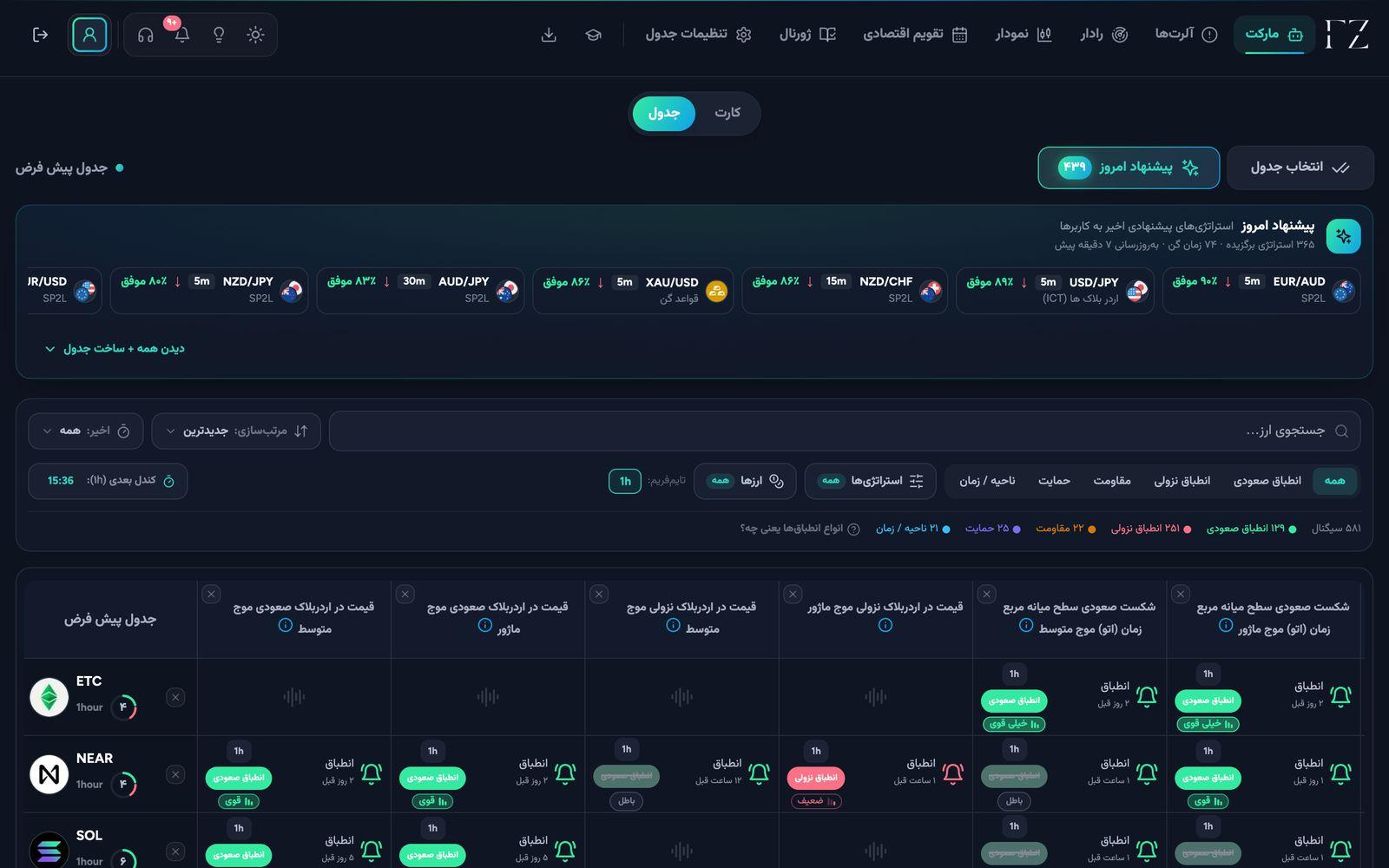Screen dimensions: 1389x868
Task: Click info icon on قیمت در اردربلاک نزولی موج ماژور
Action: (885, 625)
